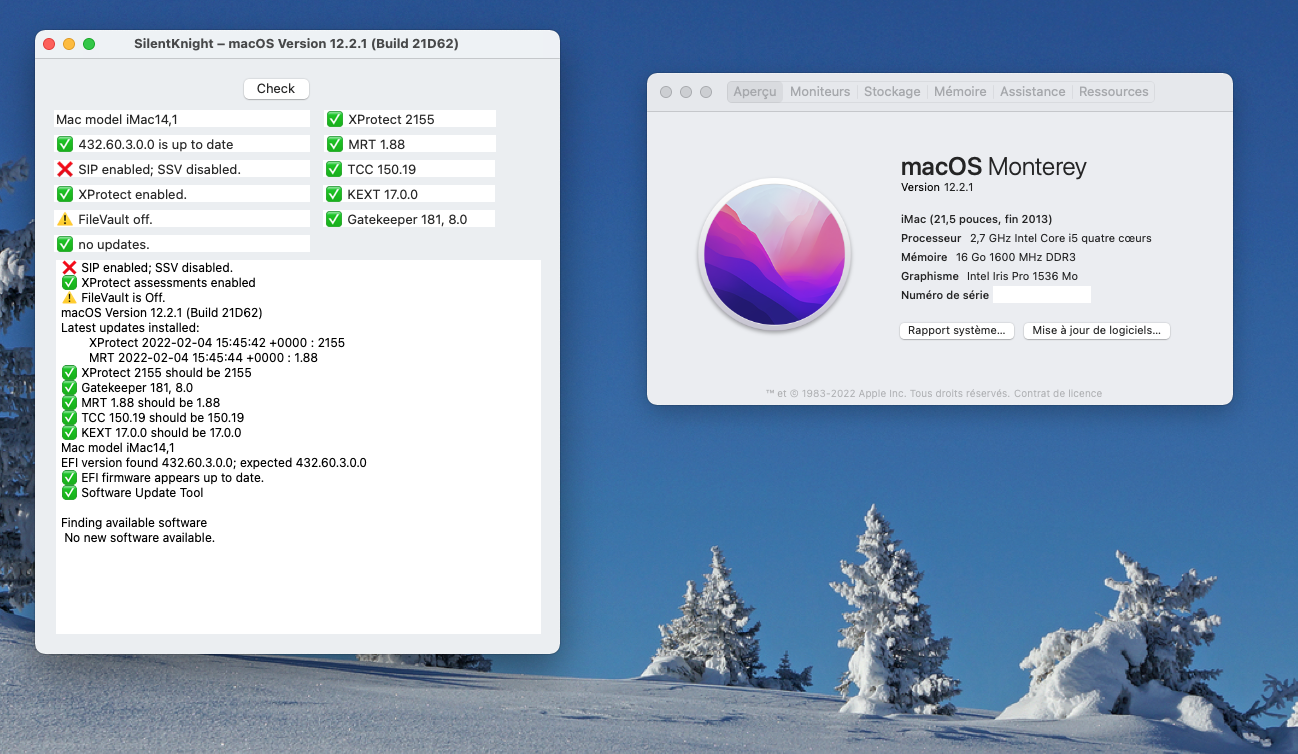This screenshot has width=1298, height=754.
Task: Click log line 'MRT 2022-02-04 15:45:44 +0000 : 1.88'
Action: click(203, 358)
